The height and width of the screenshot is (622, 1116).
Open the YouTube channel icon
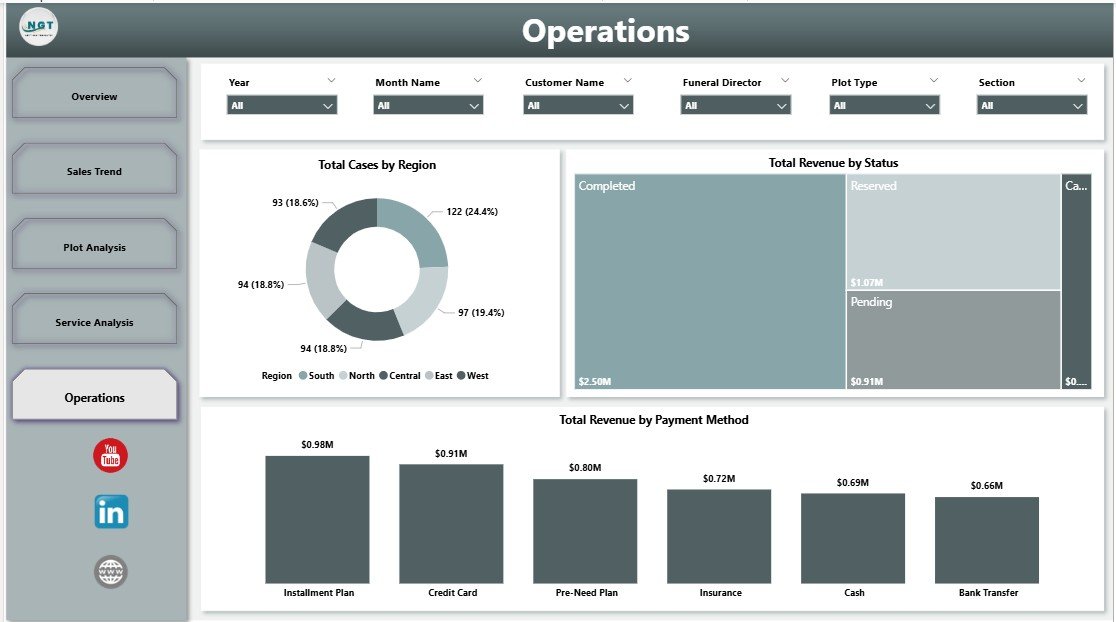(110, 455)
